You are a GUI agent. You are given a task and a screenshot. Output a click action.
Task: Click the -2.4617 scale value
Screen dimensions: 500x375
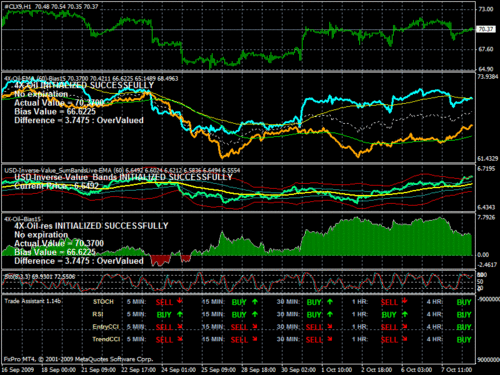coord(487,265)
